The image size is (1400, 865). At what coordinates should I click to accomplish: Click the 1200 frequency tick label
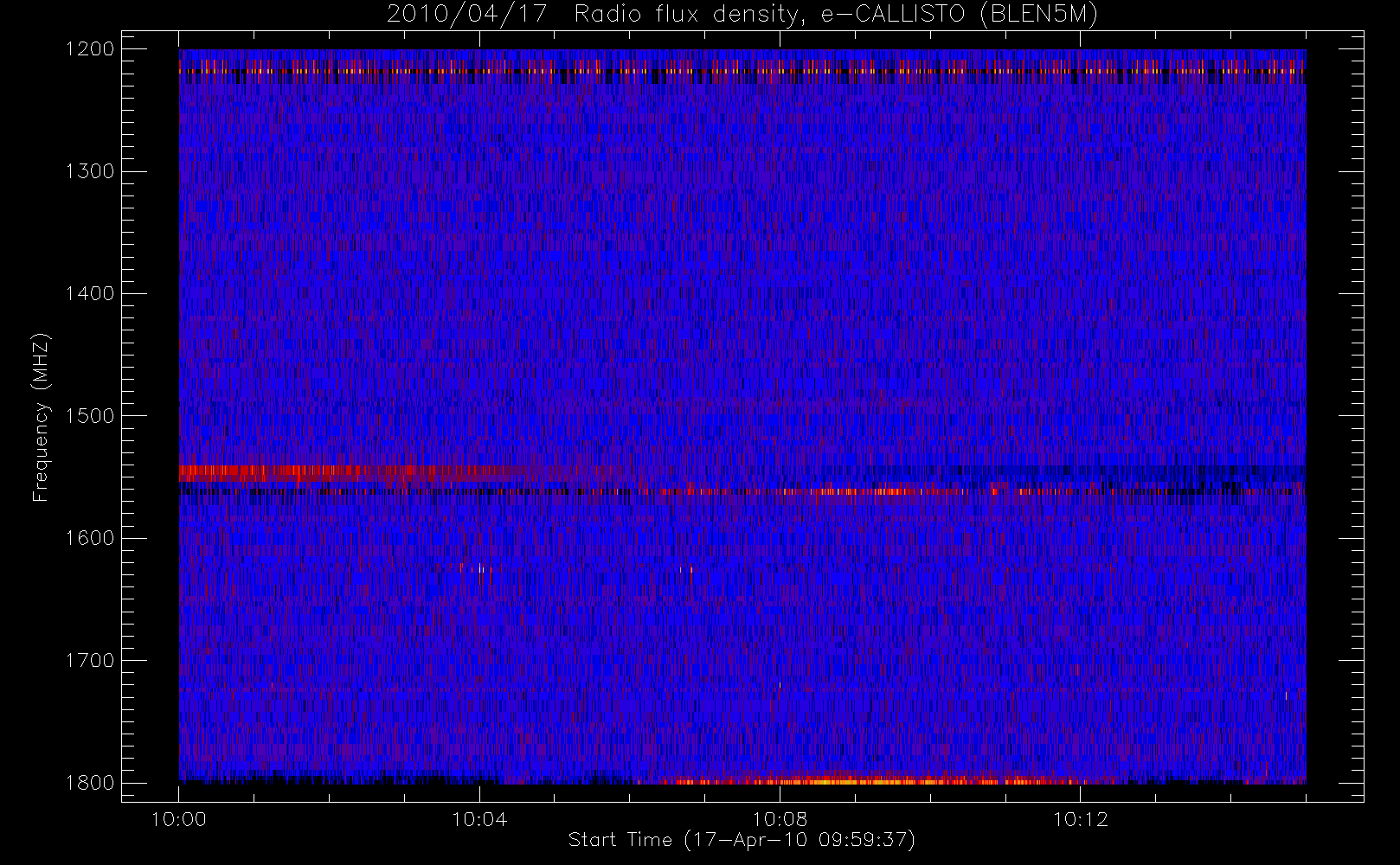point(90,49)
